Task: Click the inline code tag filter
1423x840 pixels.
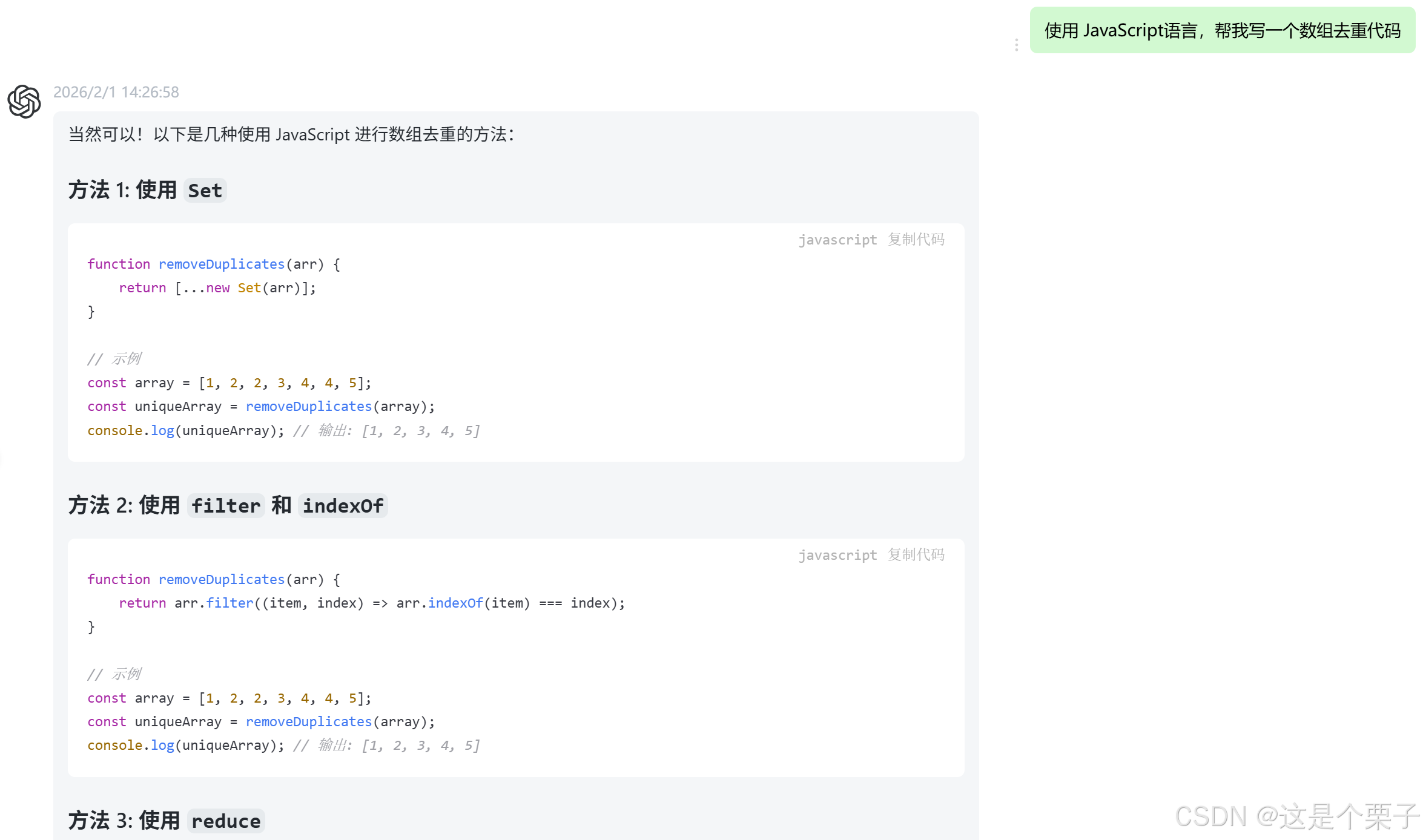Action: click(x=225, y=506)
